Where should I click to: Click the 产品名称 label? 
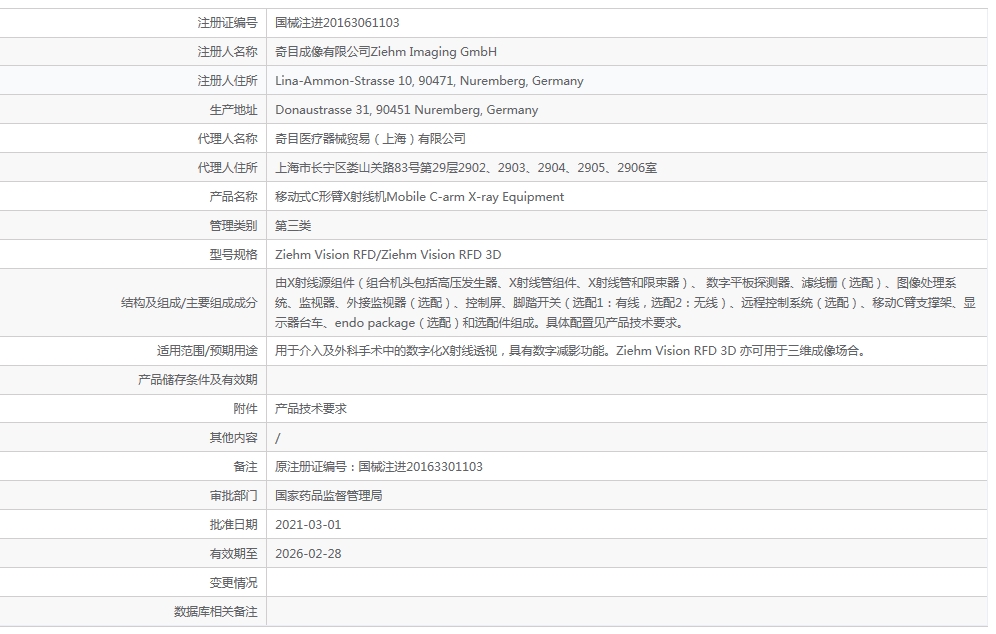point(233,197)
